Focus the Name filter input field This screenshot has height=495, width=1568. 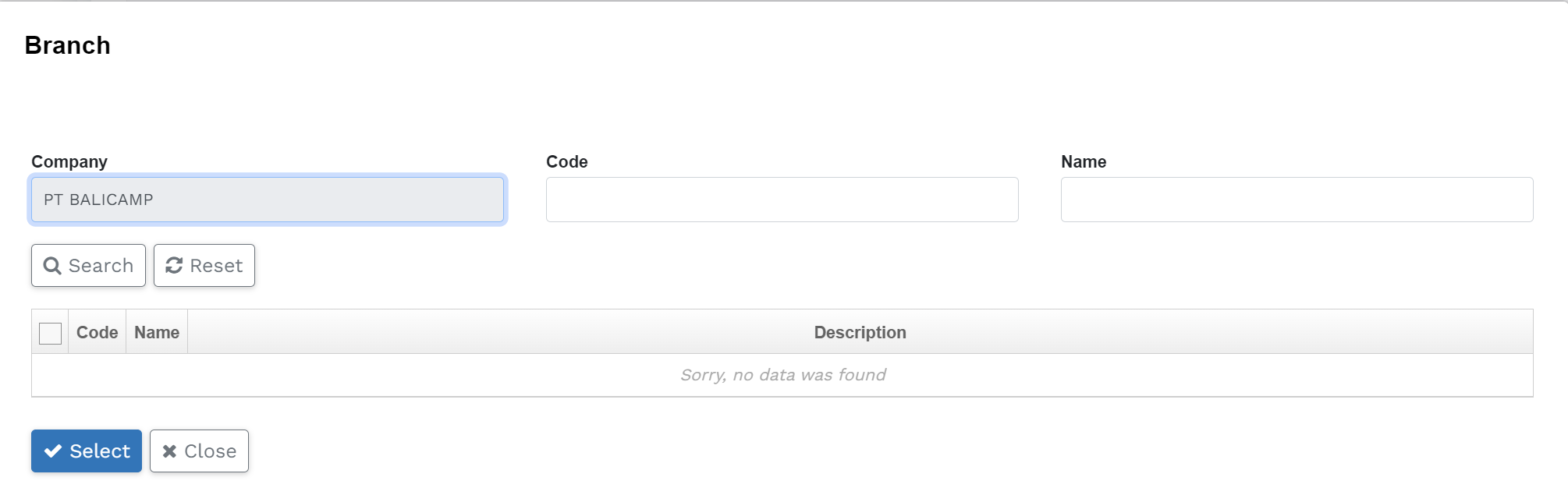(1297, 200)
